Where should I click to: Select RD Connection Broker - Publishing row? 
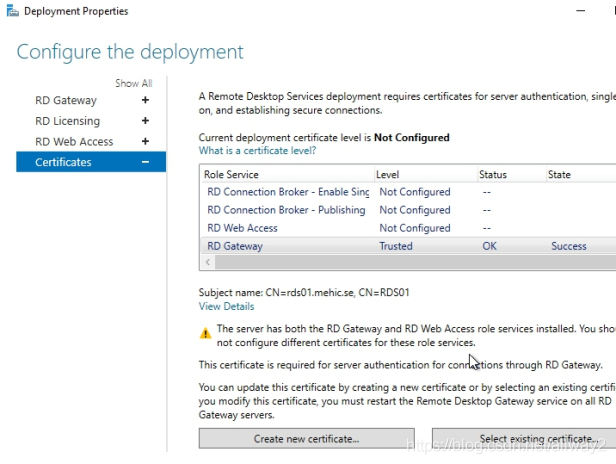tap(286, 210)
